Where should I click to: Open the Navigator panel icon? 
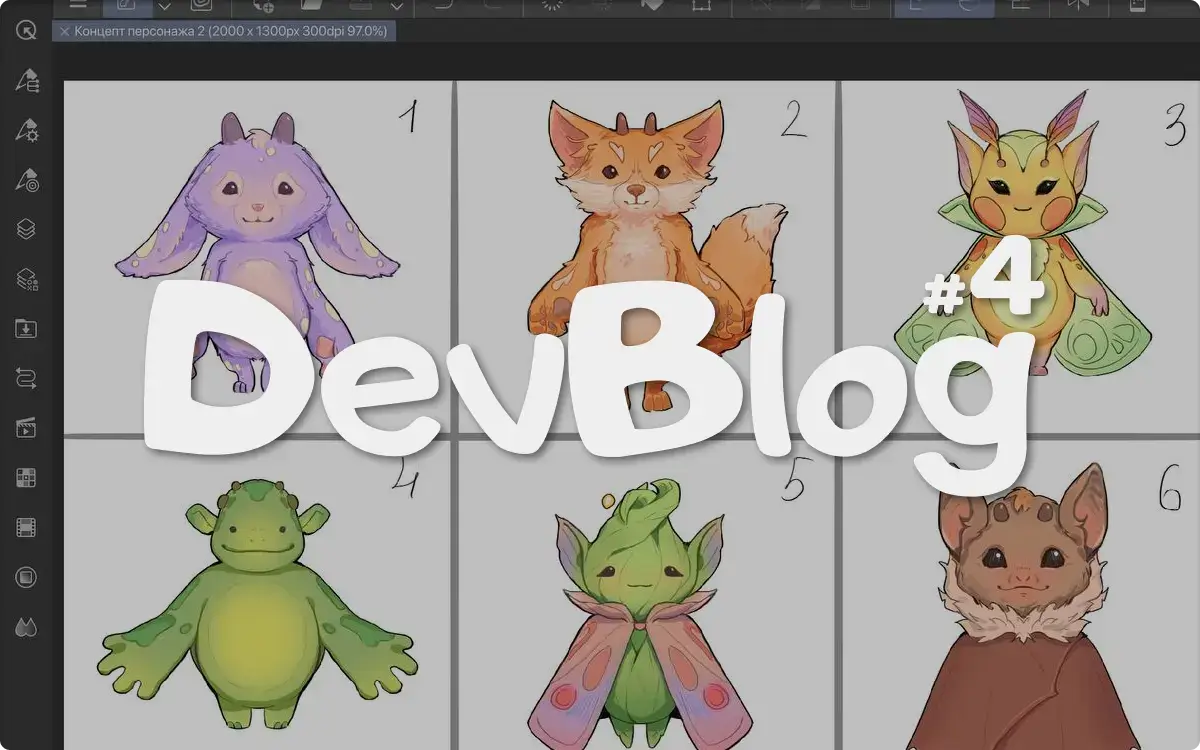27,577
